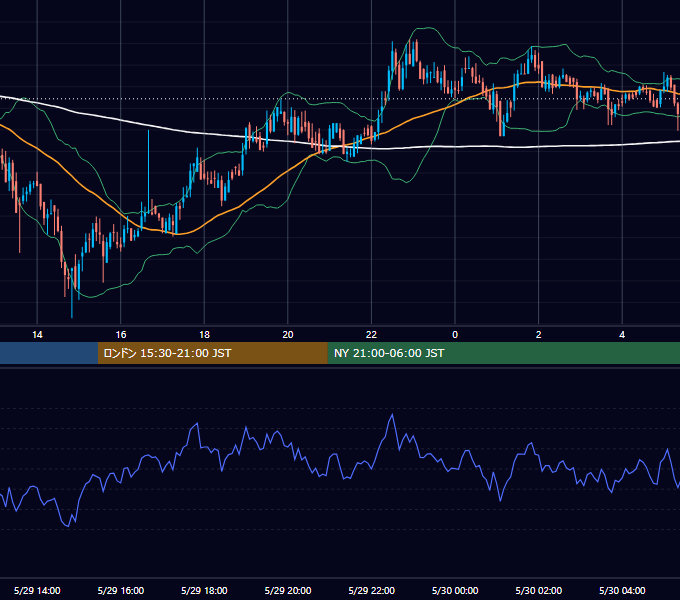Click the 5/29 14:00 date label
The height and width of the screenshot is (600, 680).
coord(37,590)
